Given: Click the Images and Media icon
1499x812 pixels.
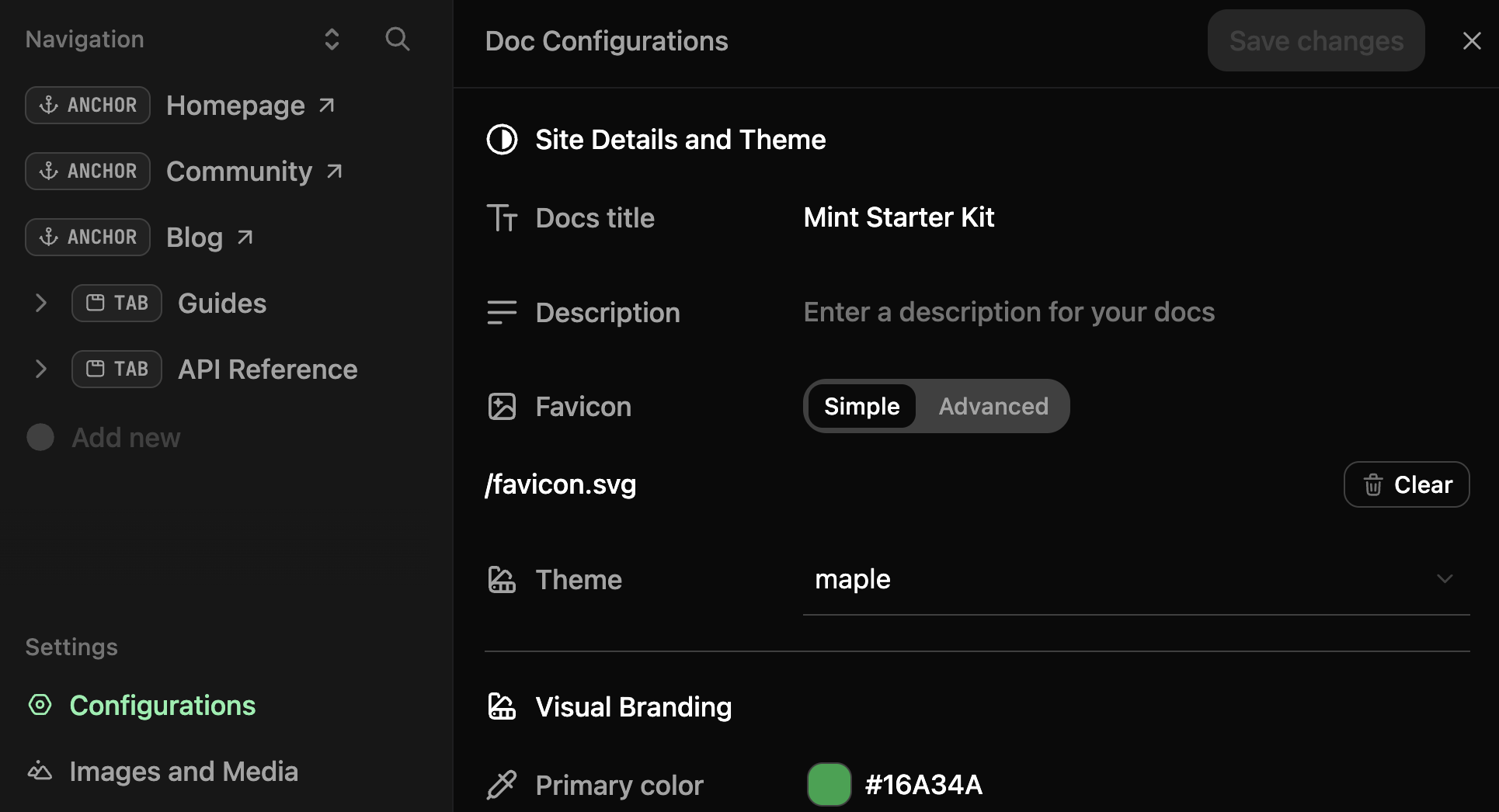Looking at the screenshot, I should pos(39,770).
